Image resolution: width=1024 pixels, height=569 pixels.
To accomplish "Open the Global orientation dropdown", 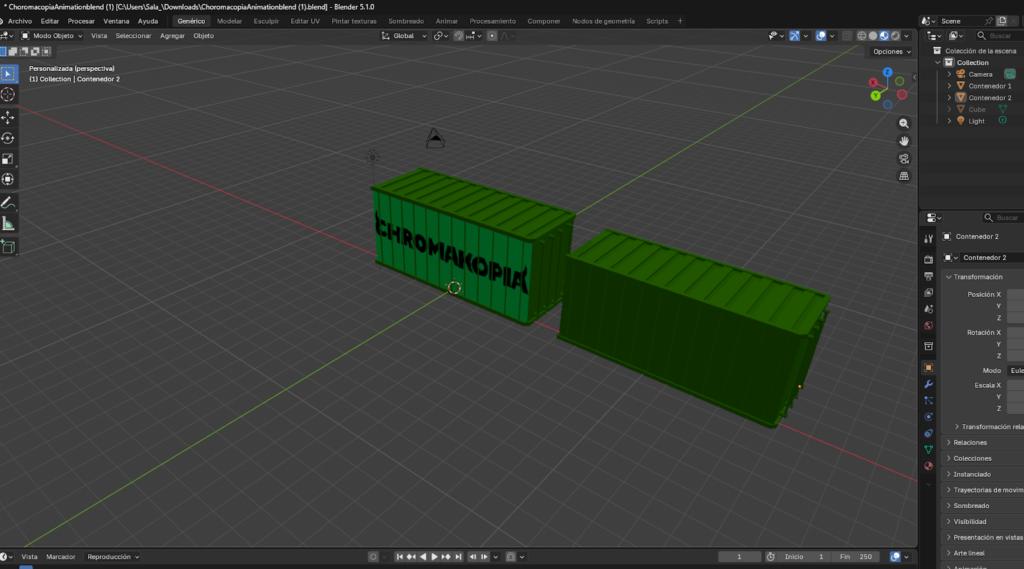I will [404, 36].
